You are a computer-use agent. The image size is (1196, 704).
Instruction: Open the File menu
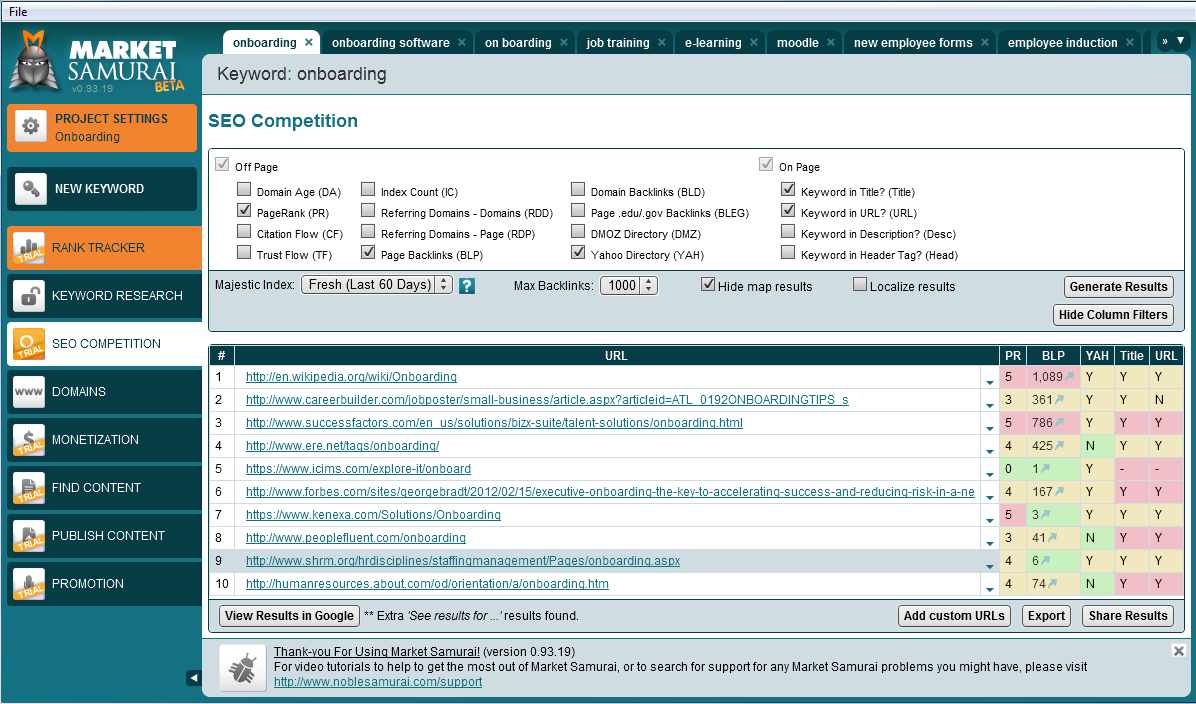click(x=18, y=11)
